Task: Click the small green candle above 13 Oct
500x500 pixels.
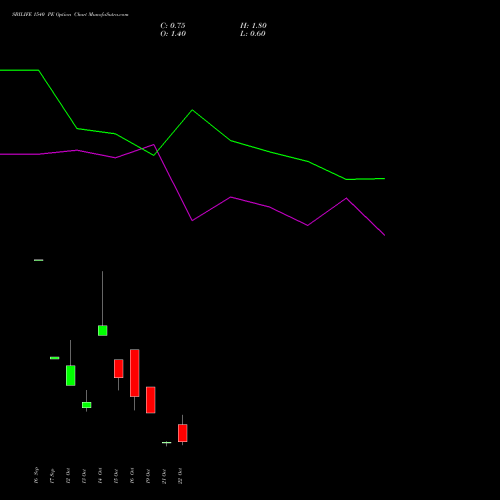Action: coord(87,405)
